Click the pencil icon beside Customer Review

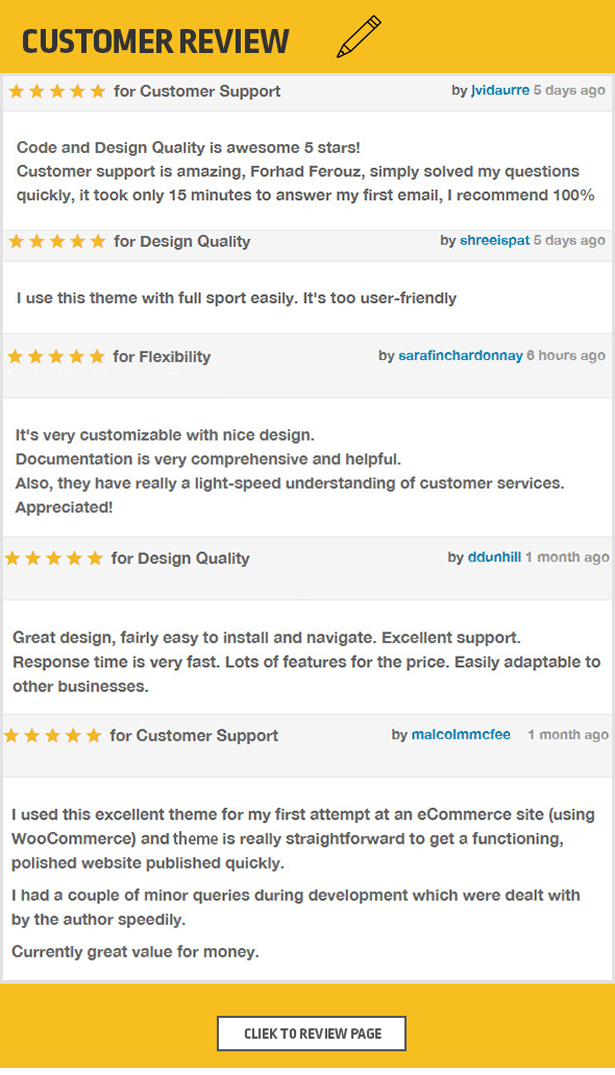pos(359,37)
